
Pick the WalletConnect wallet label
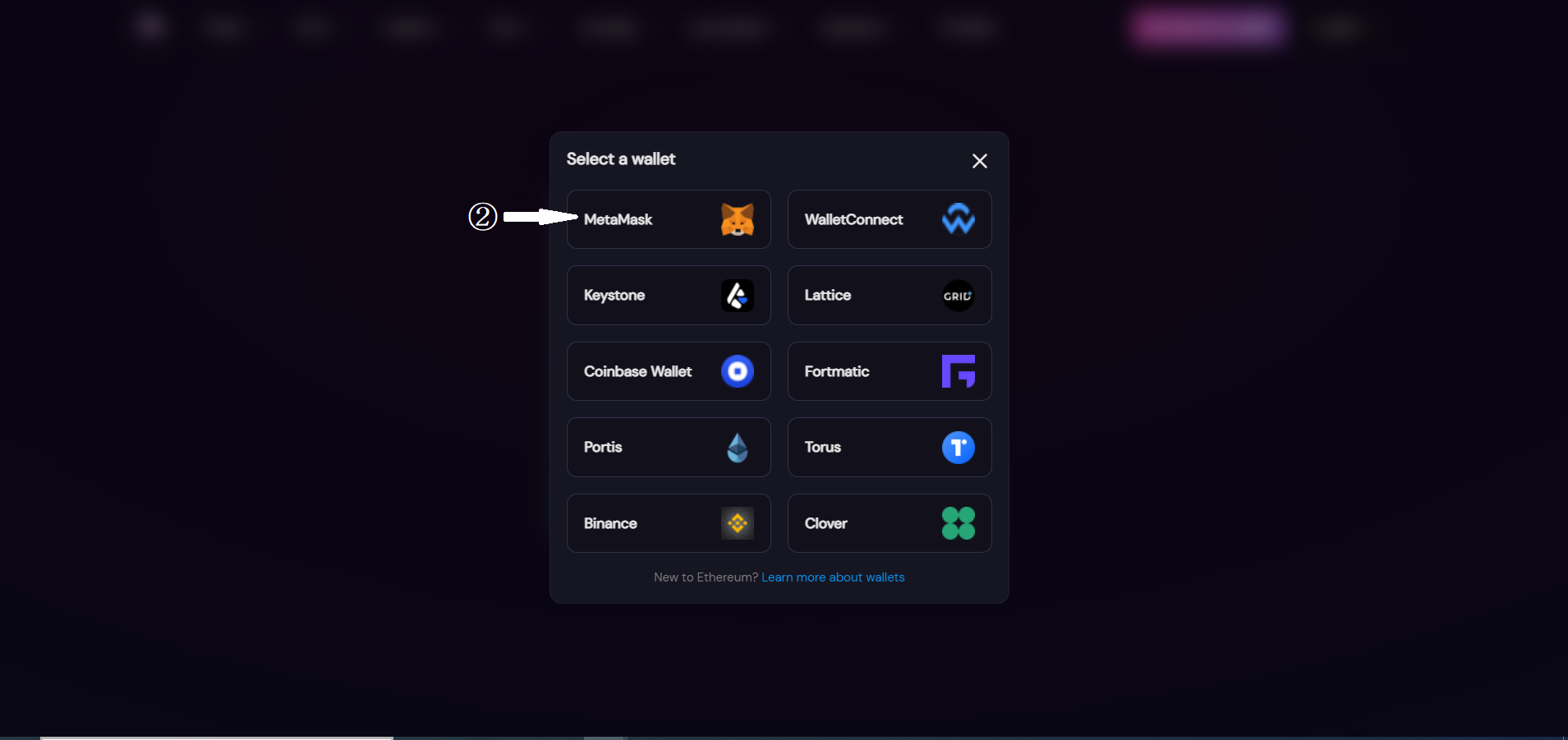[853, 219]
